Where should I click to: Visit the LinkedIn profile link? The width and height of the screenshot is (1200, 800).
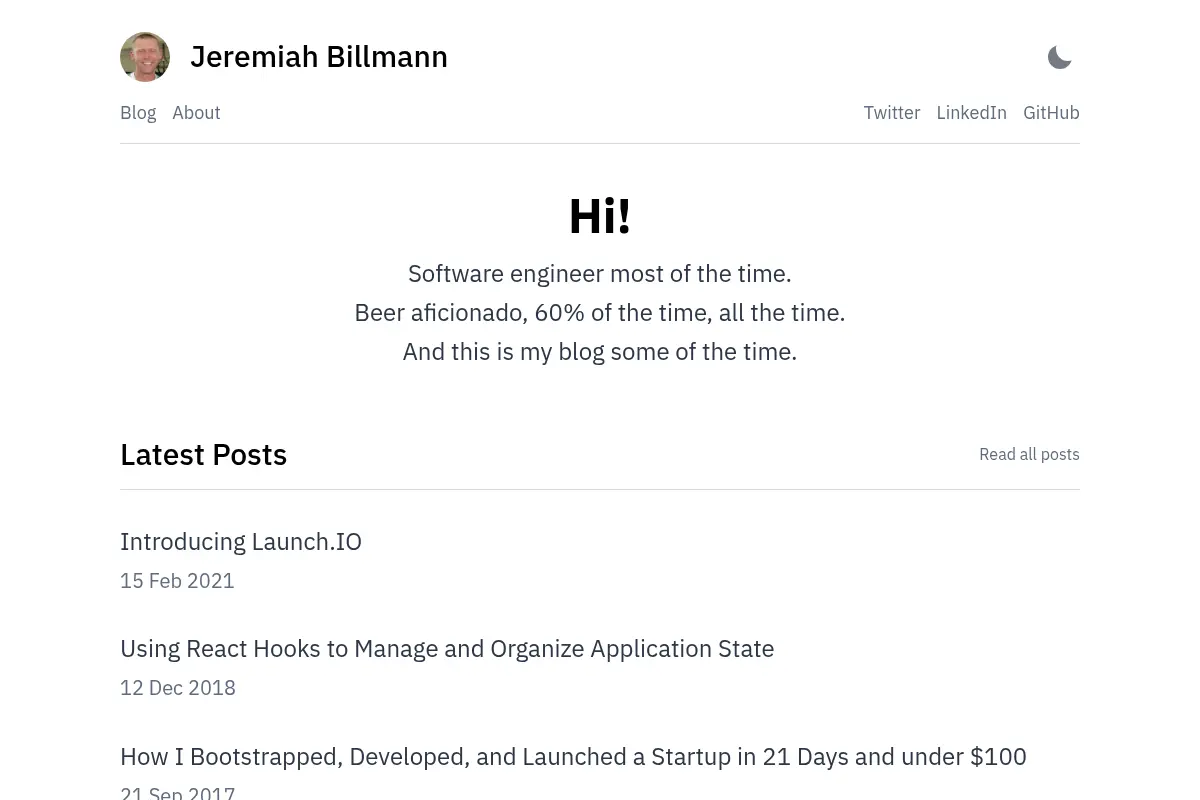point(971,113)
